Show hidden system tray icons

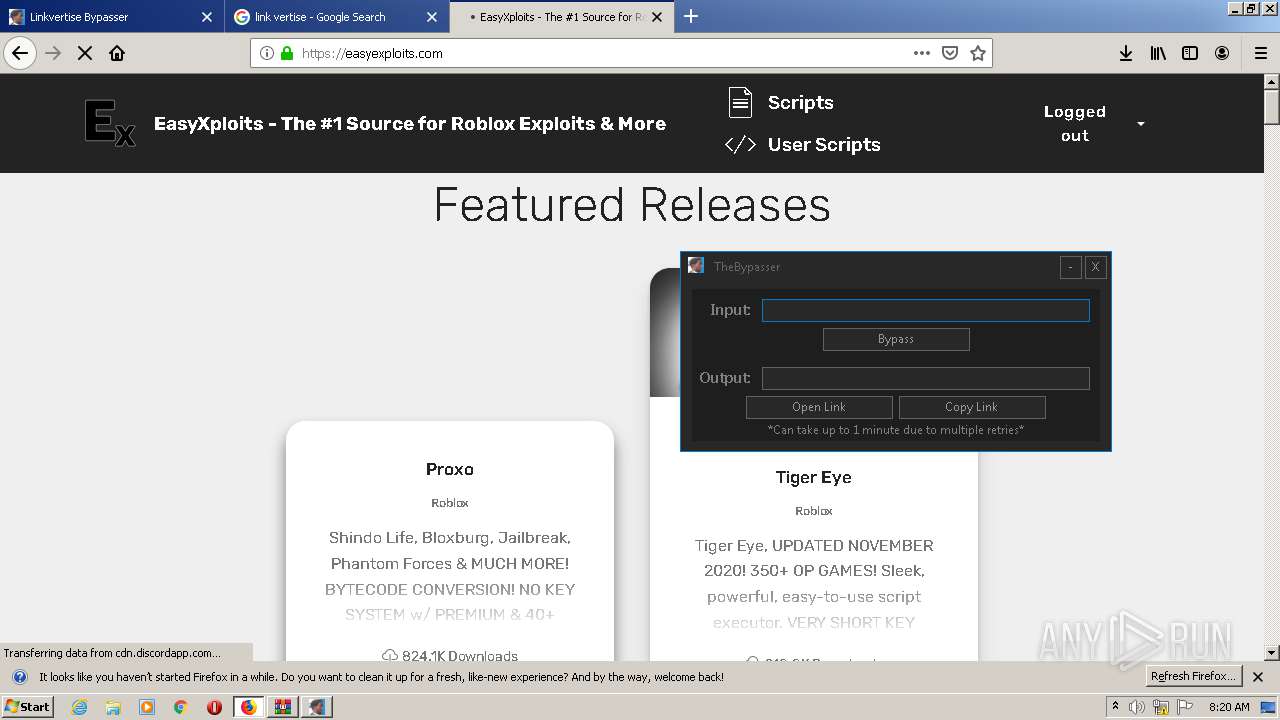[x=1115, y=707]
